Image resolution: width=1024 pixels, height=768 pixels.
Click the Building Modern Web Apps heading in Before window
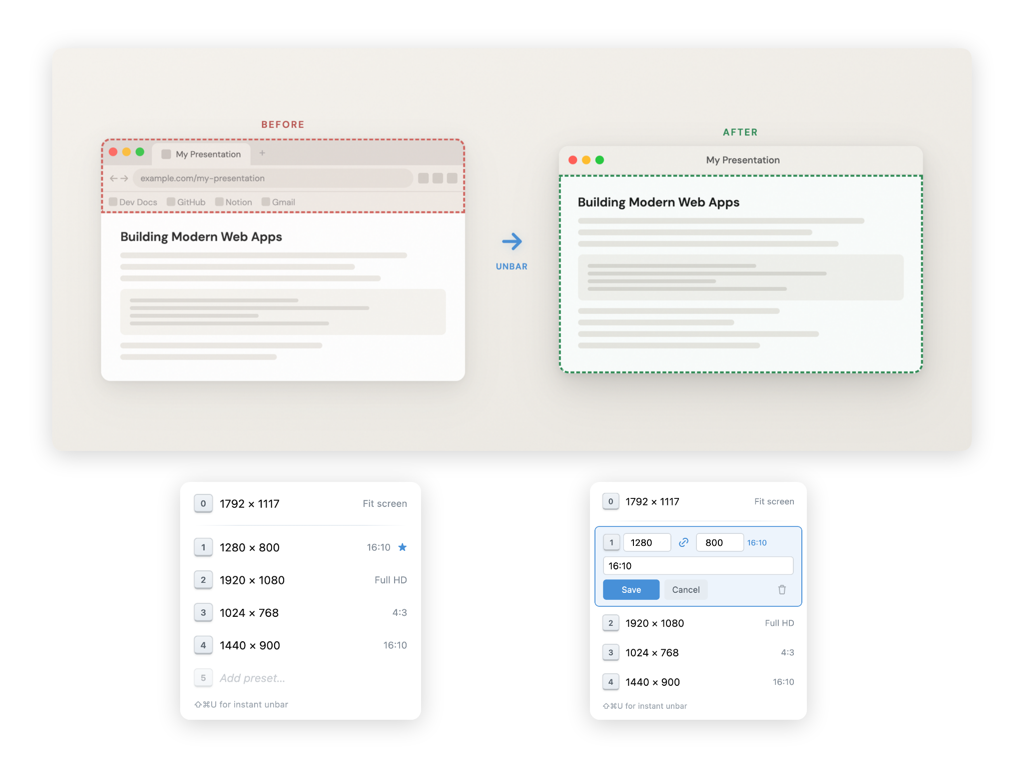(201, 237)
